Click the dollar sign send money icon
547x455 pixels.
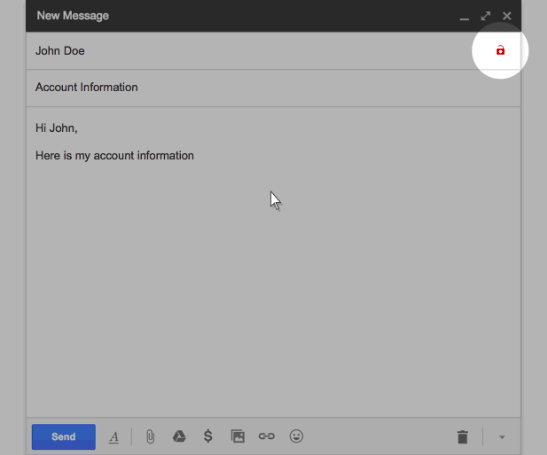pos(208,436)
